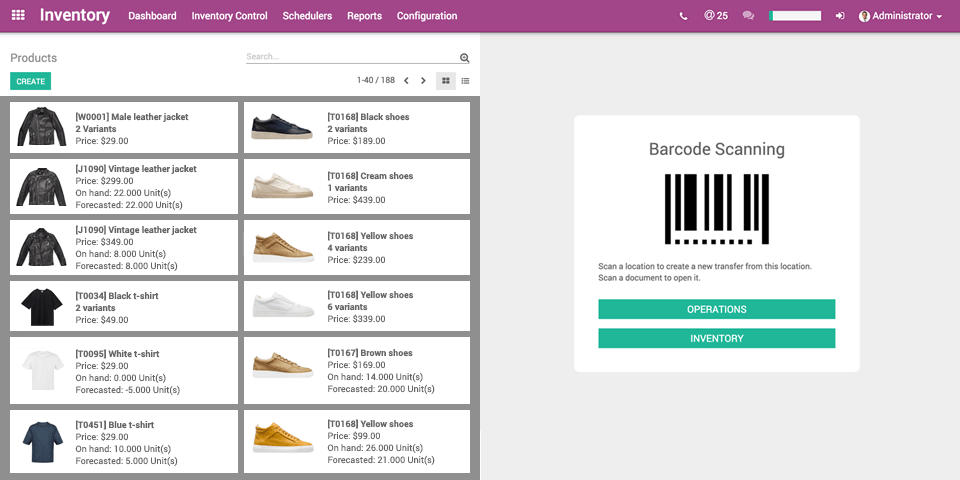960x480 pixels.
Task: Open the Reports menu
Action: (x=364, y=16)
